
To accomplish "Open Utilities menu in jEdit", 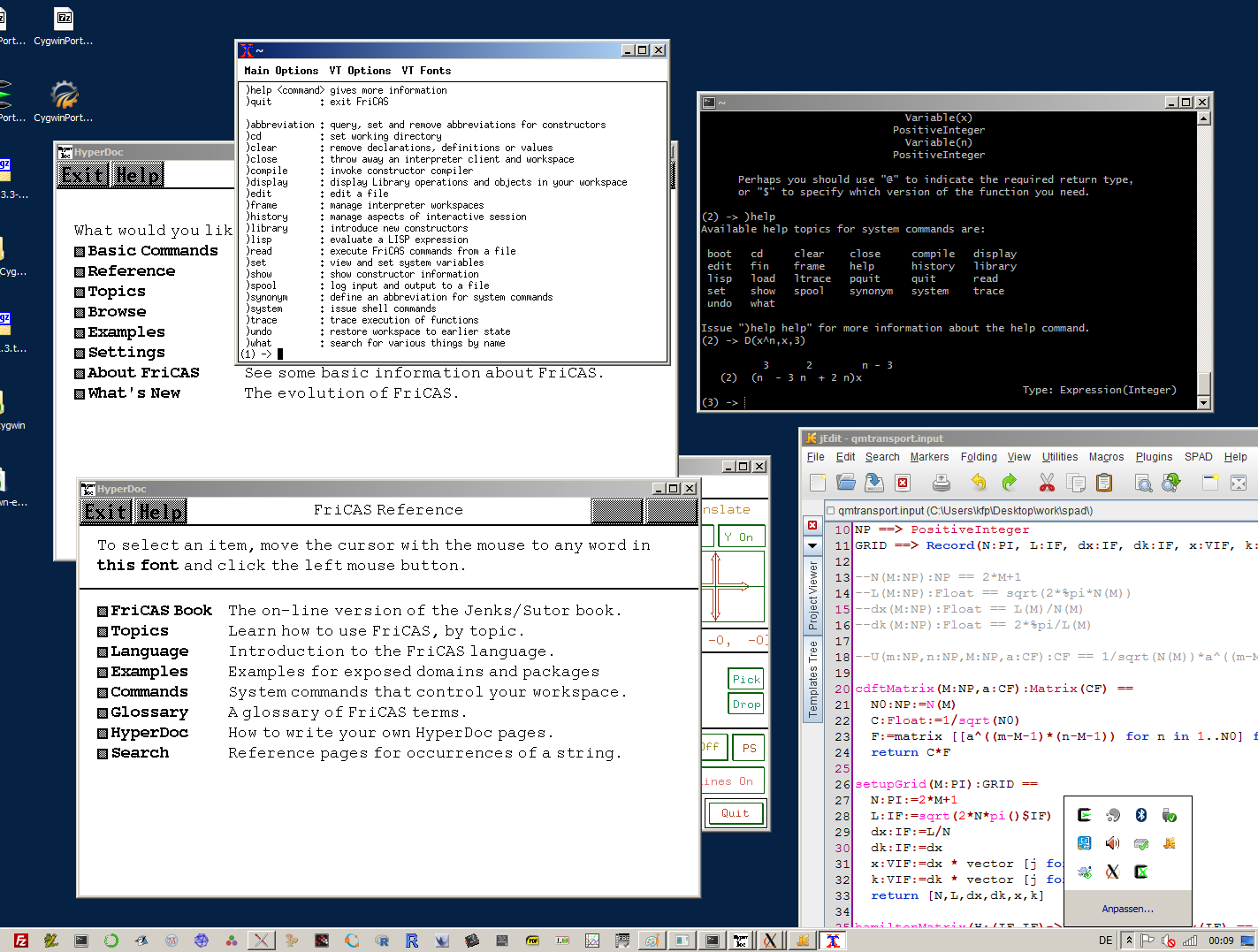I will 1060,457.
